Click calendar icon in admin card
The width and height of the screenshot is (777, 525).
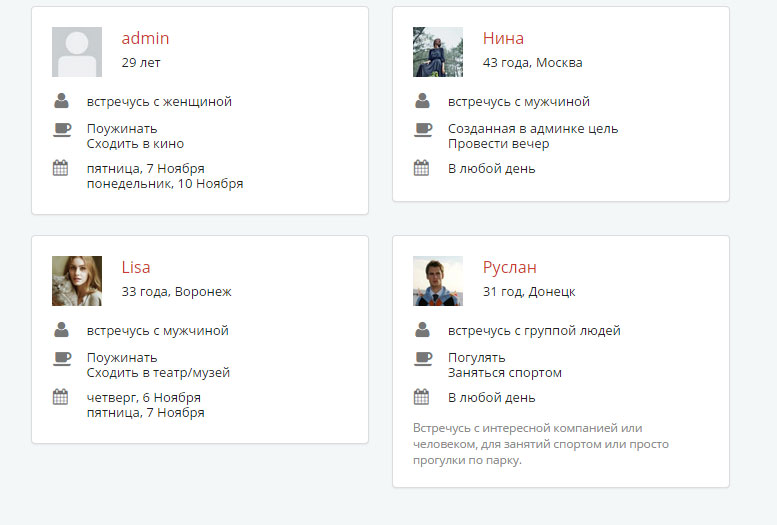click(60, 168)
